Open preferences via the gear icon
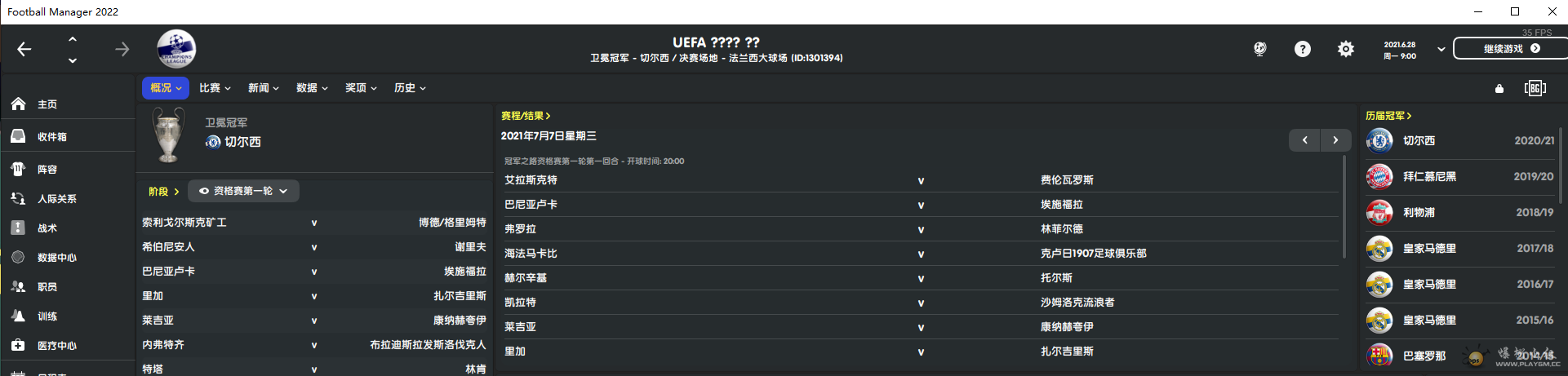Image resolution: width=1568 pixels, height=376 pixels. [1345, 49]
